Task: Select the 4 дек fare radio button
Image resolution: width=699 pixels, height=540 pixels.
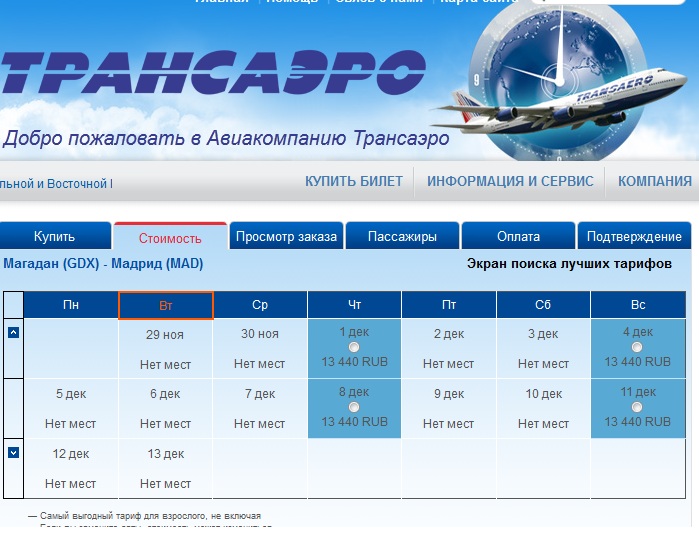Action: [x=637, y=347]
